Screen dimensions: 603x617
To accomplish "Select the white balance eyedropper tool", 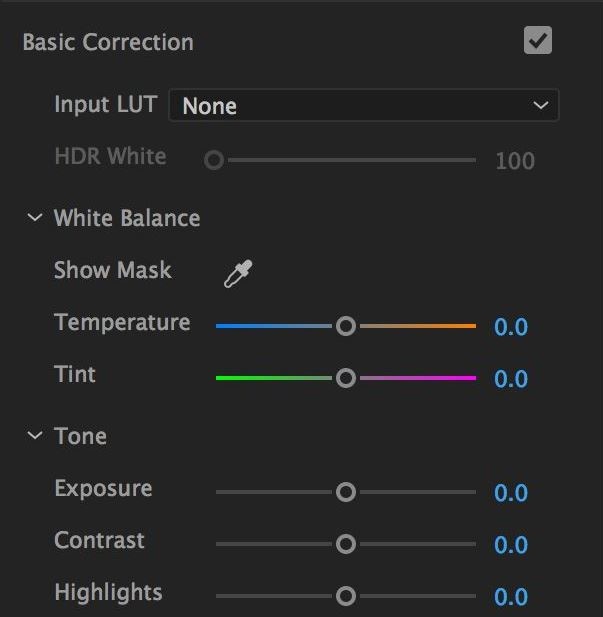I will [x=238, y=273].
